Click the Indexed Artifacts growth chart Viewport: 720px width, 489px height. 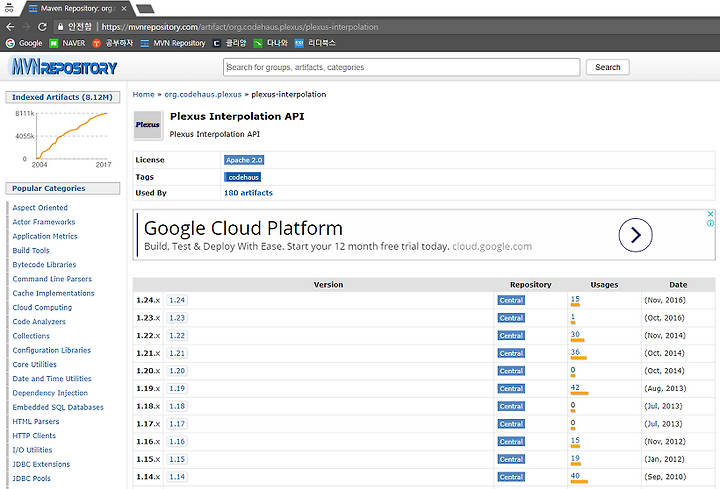pos(63,139)
